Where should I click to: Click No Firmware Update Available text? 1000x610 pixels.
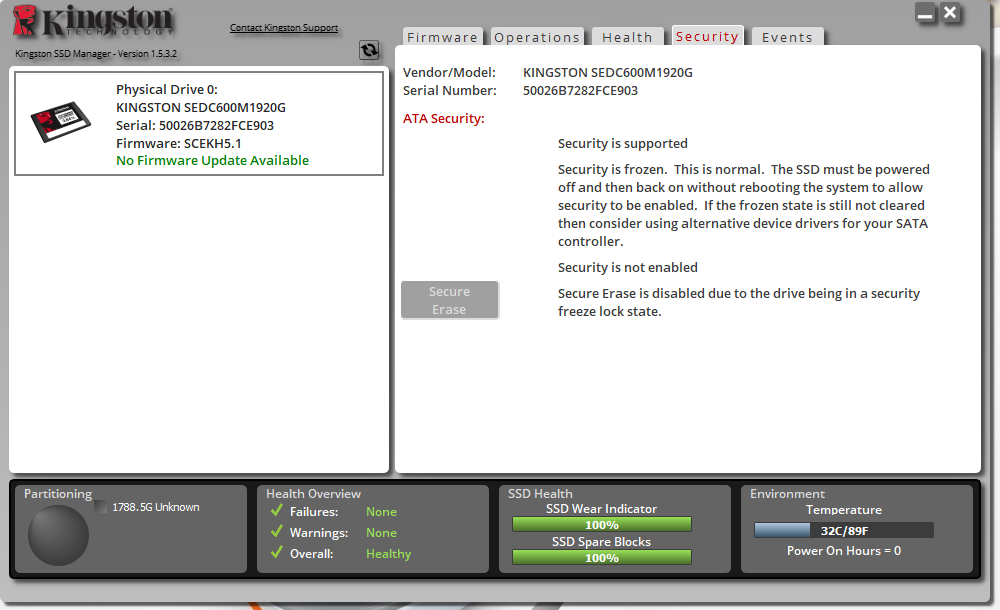212,160
